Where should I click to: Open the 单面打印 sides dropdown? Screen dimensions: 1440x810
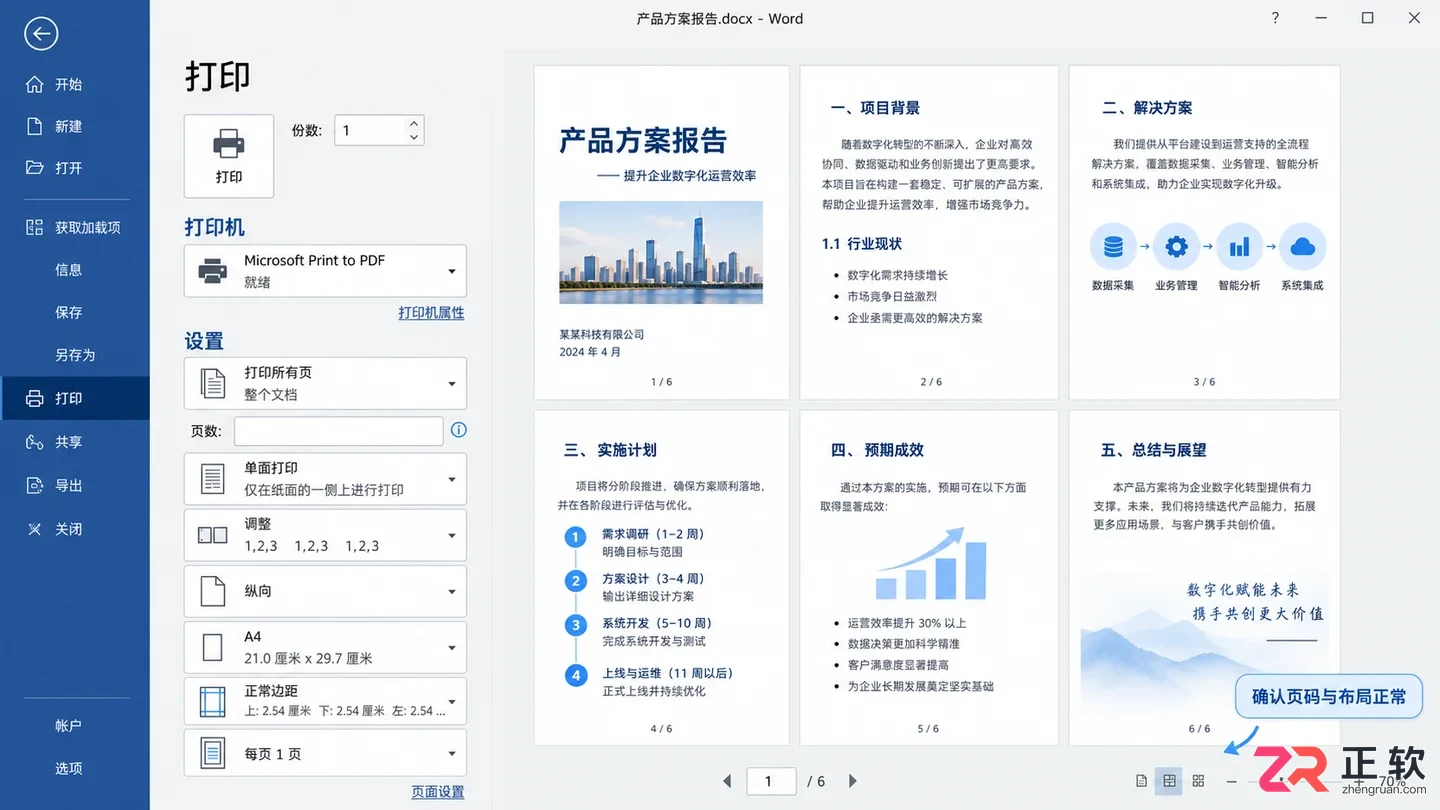point(325,479)
